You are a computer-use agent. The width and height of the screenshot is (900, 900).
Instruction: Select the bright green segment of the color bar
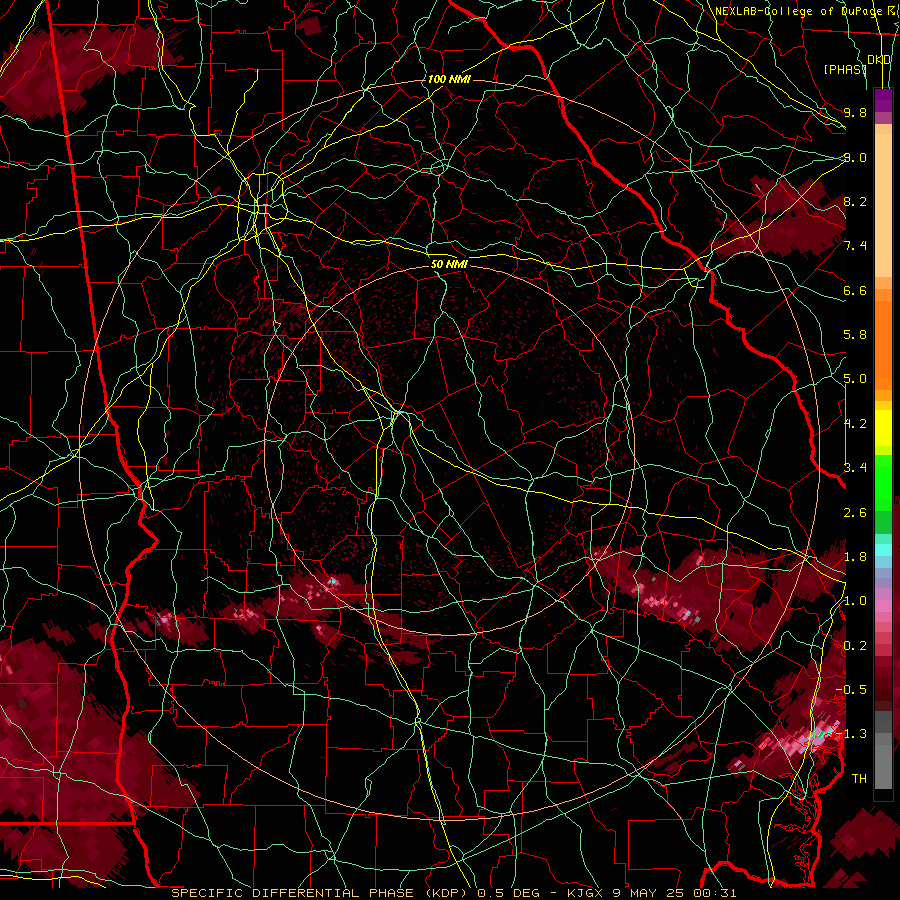tap(883, 482)
